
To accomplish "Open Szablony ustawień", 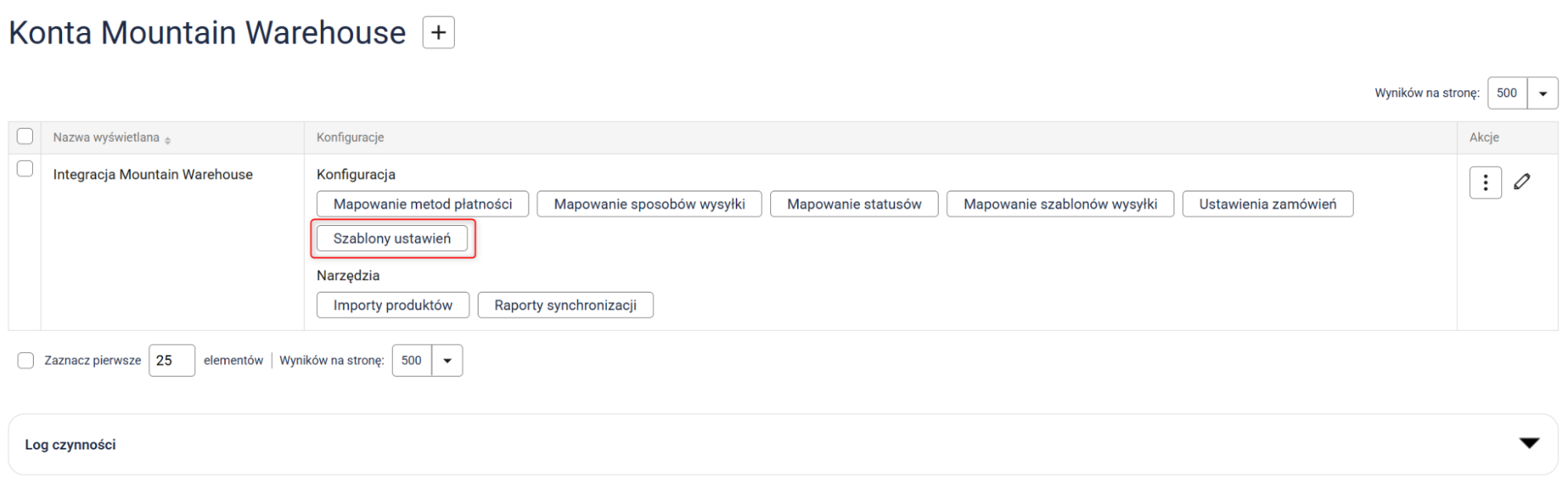I will pos(391,238).
